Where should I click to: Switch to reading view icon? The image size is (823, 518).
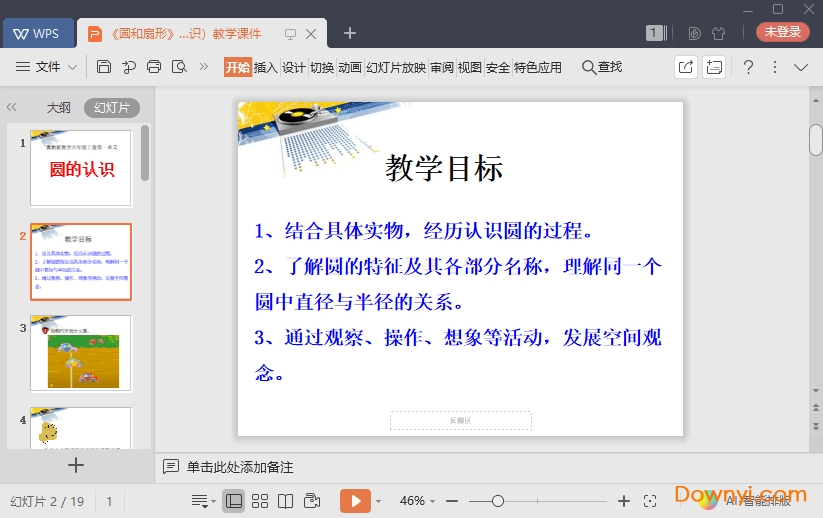click(286, 501)
